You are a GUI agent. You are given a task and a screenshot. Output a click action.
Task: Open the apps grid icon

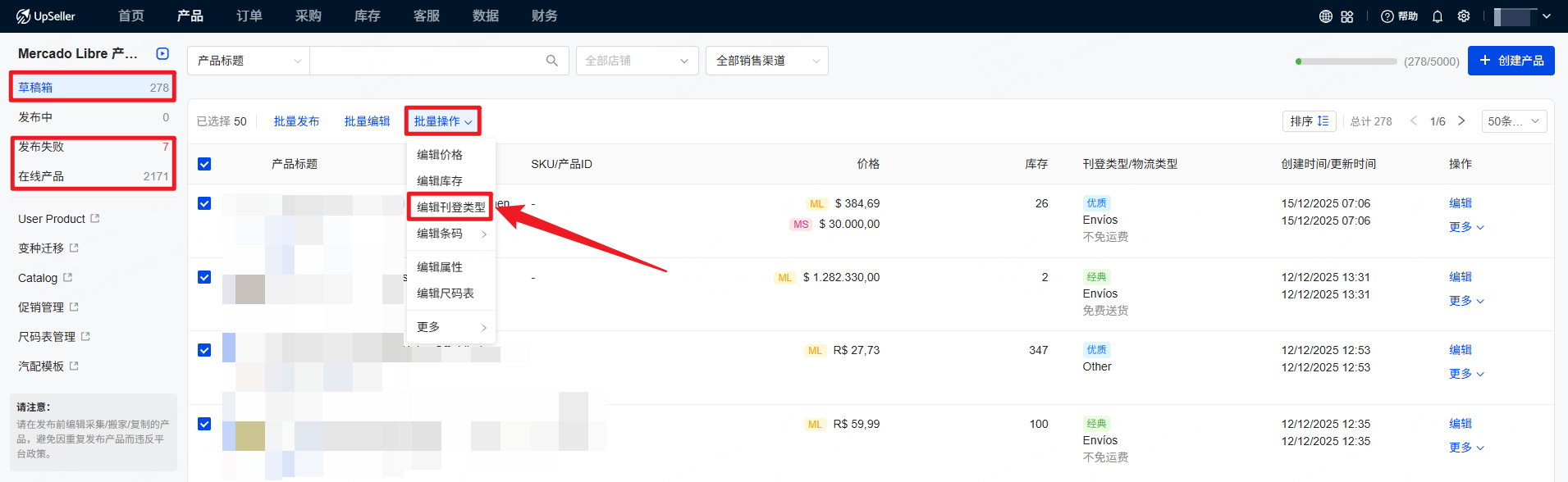[x=1347, y=16]
